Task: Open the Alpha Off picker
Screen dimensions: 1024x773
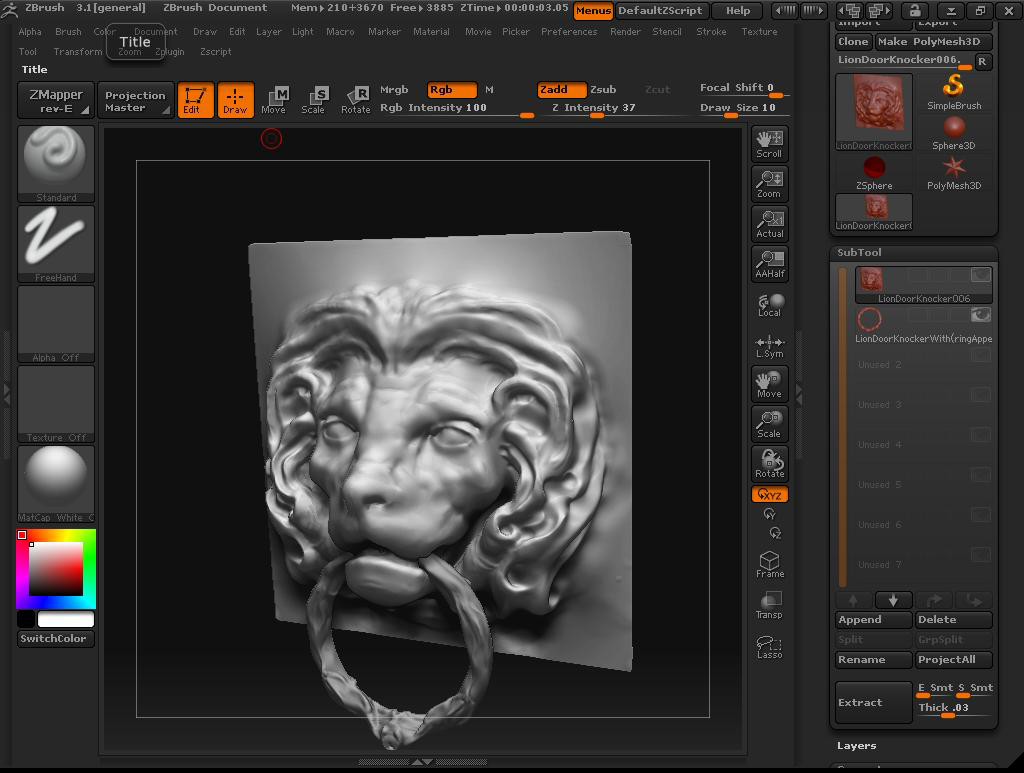Action: coord(56,324)
